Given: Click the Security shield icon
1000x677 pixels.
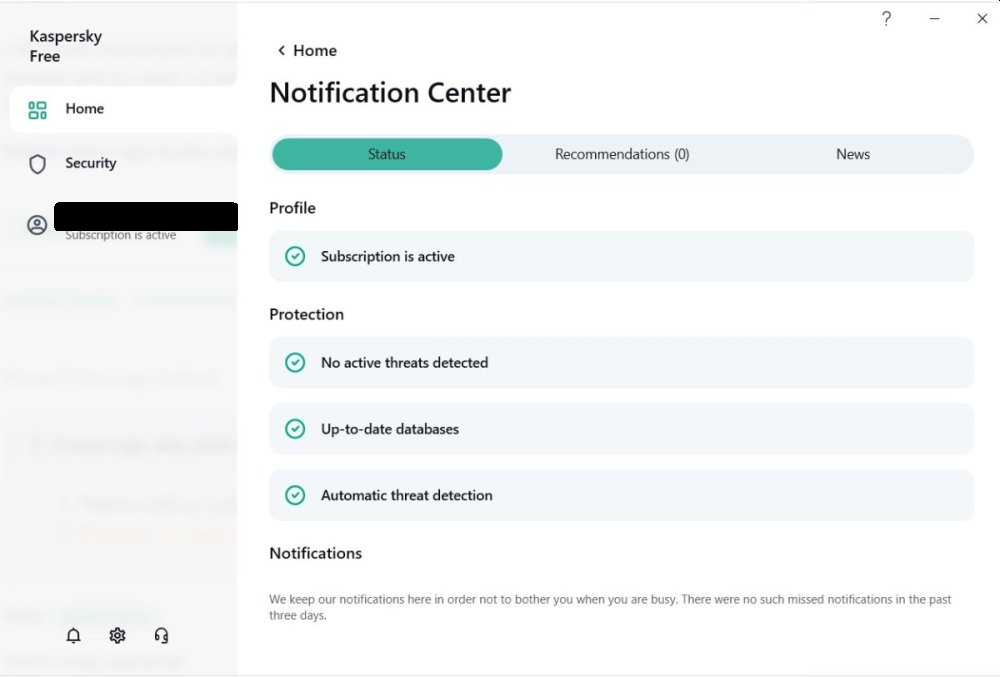Looking at the screenshot, I should [x=38, y=164].
